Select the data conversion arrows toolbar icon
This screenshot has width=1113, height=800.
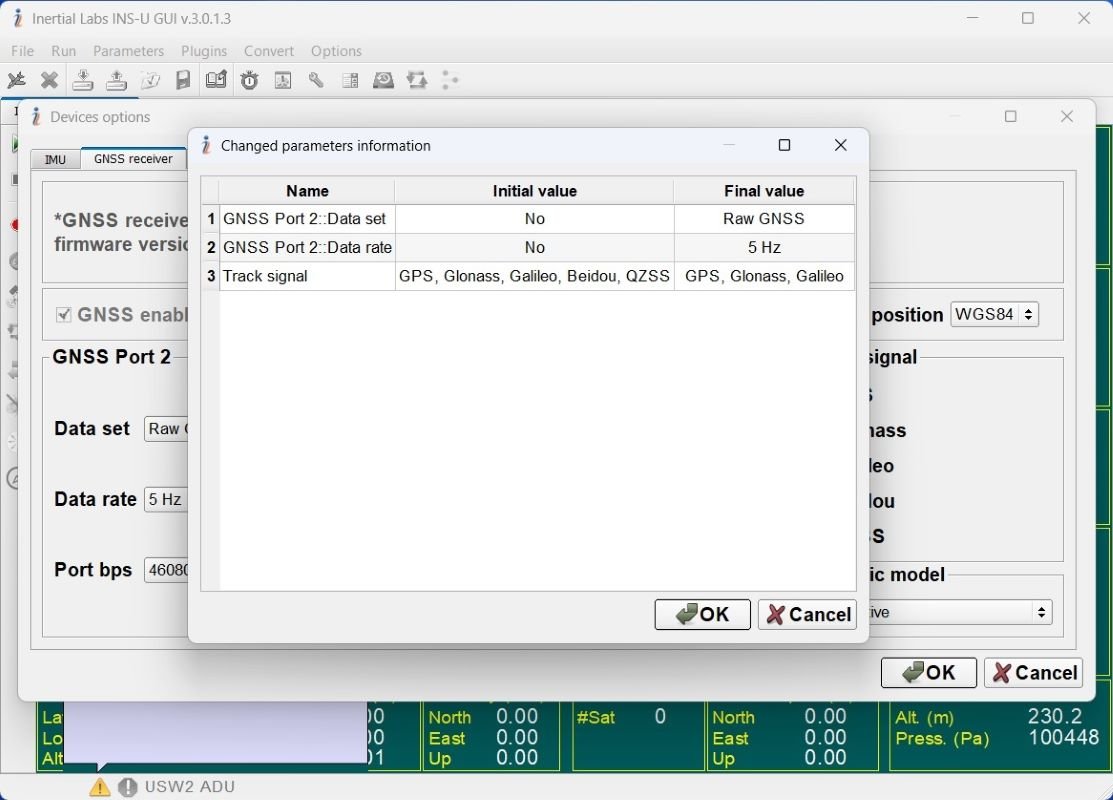pos(416,80)
